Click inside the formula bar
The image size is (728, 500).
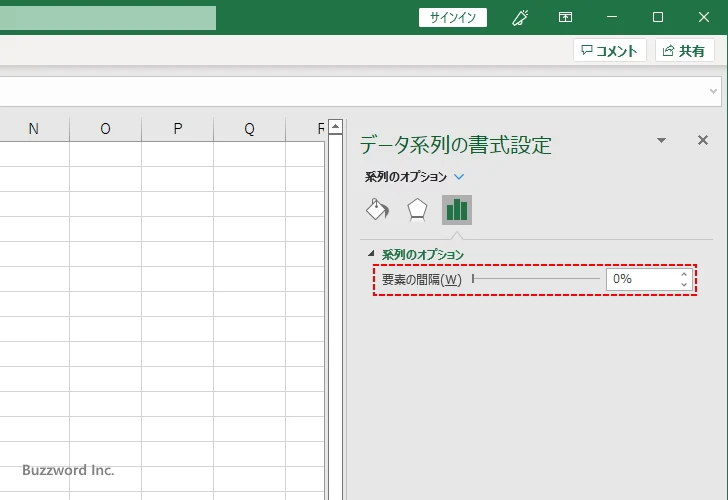click(353, 91)
